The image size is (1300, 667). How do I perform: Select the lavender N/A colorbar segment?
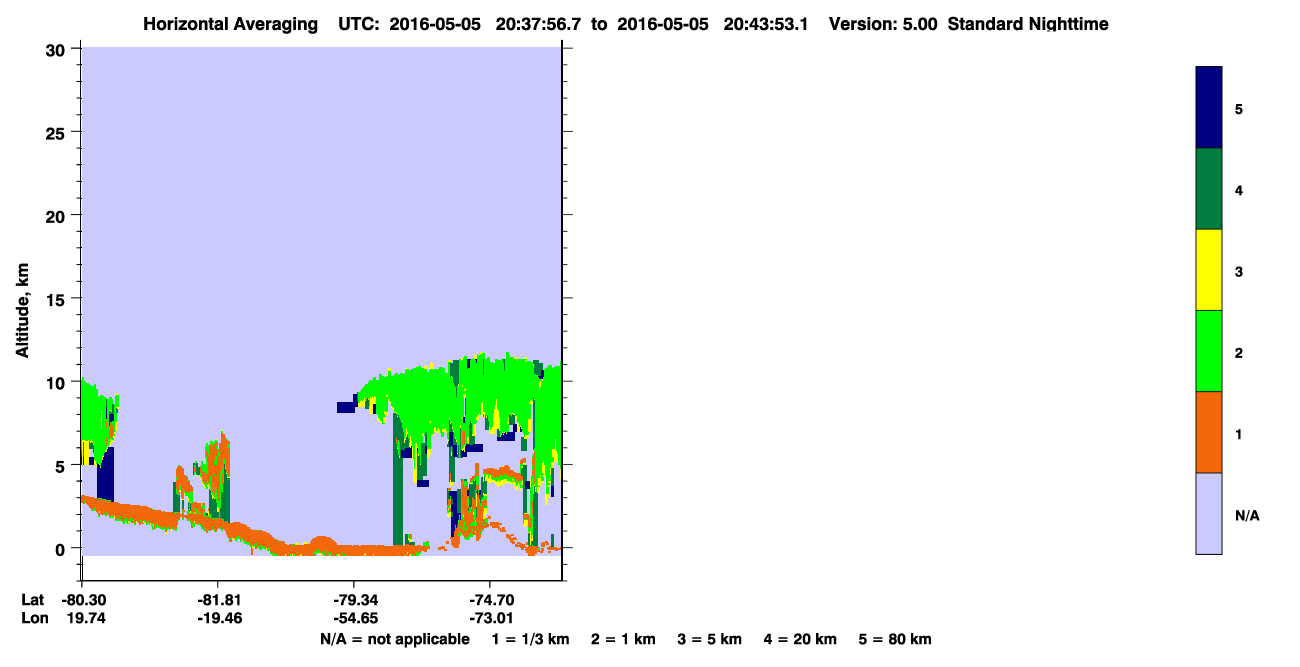(x=1209, y=513)
